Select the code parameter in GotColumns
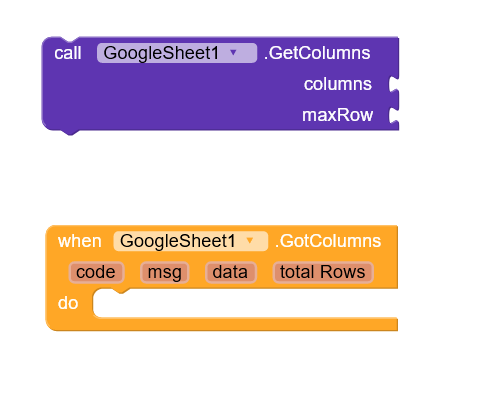The height and width of the screenshot is (399, 477). (96, 272)
